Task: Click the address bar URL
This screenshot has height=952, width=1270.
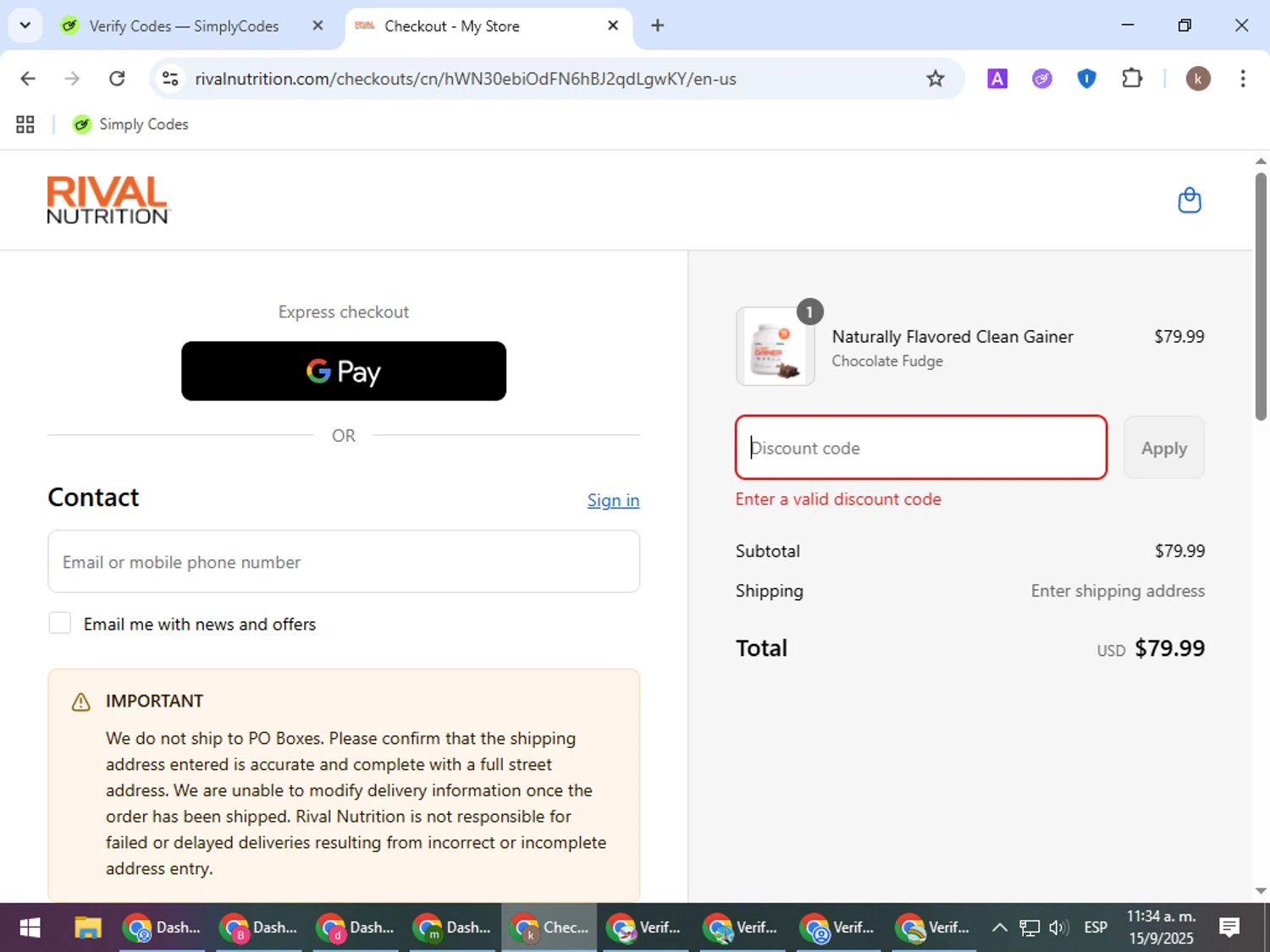Action: point(466,79)
